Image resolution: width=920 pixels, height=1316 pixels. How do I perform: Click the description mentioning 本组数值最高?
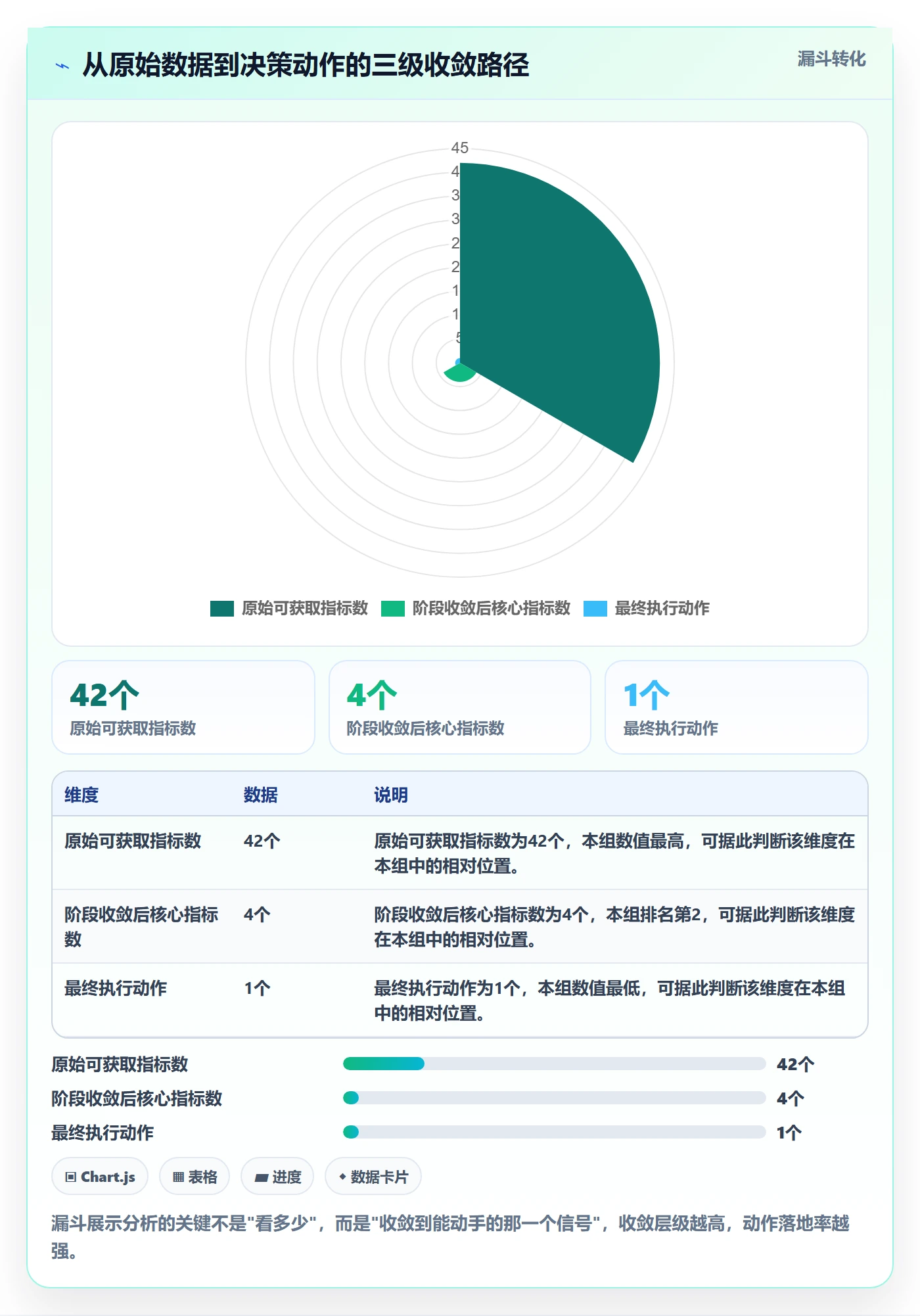[614, 853]
